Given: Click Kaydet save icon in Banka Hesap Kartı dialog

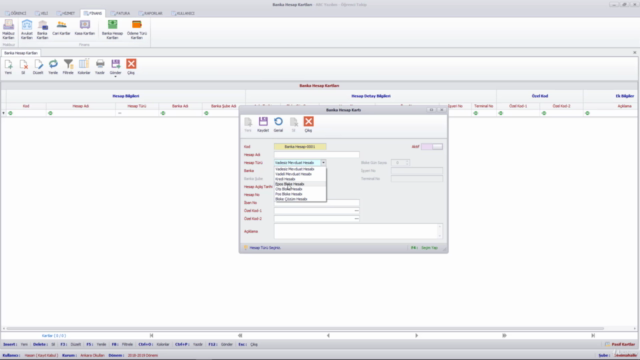Looking at the screenshot, I should coord(263,124).
